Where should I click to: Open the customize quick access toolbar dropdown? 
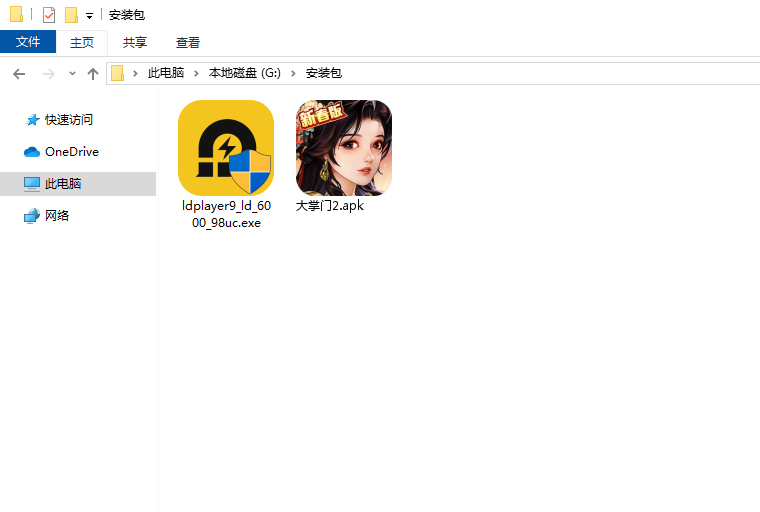90,16
